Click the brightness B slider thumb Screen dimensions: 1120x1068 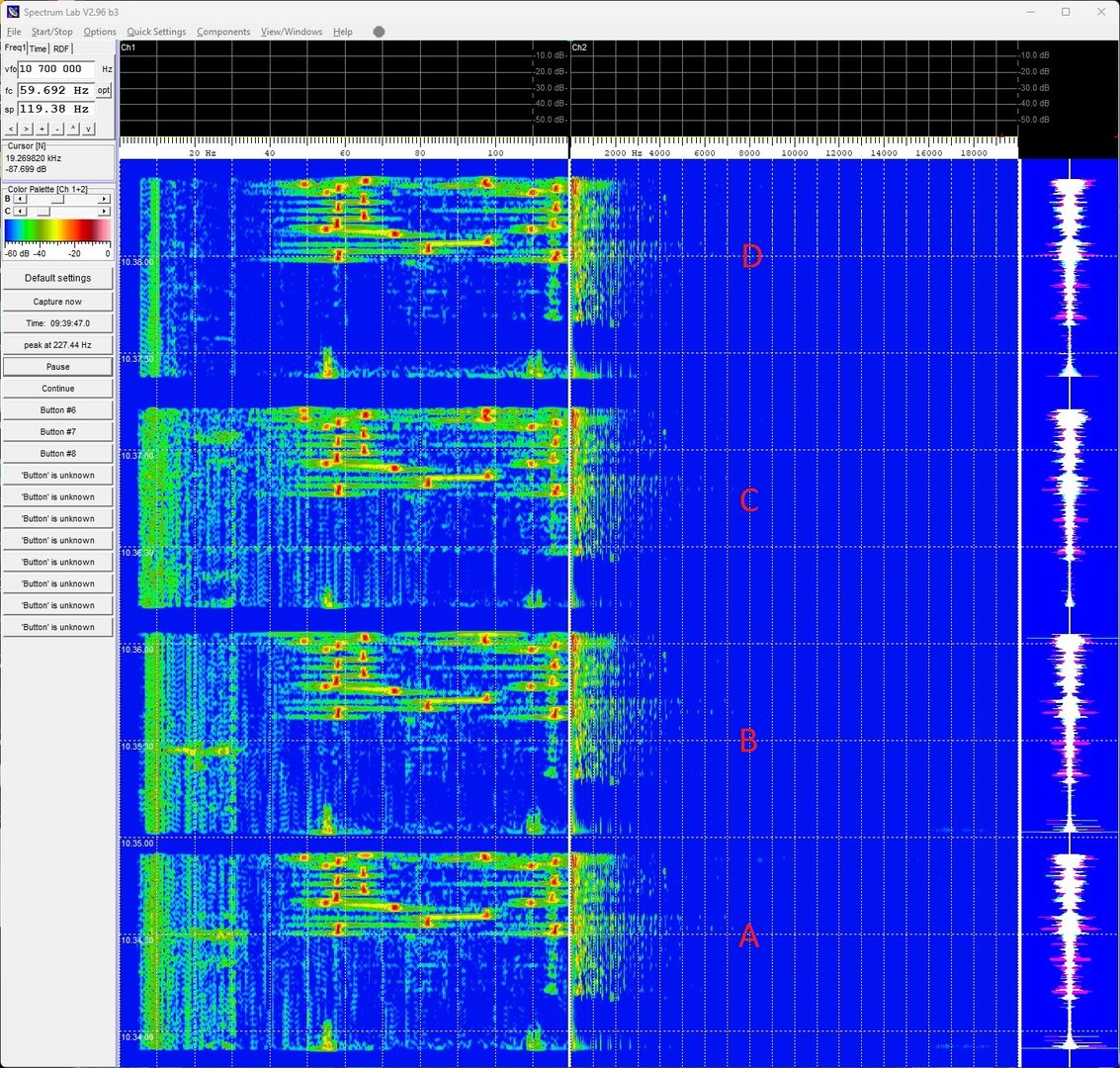pyautogui.click(x=57, y=199)
